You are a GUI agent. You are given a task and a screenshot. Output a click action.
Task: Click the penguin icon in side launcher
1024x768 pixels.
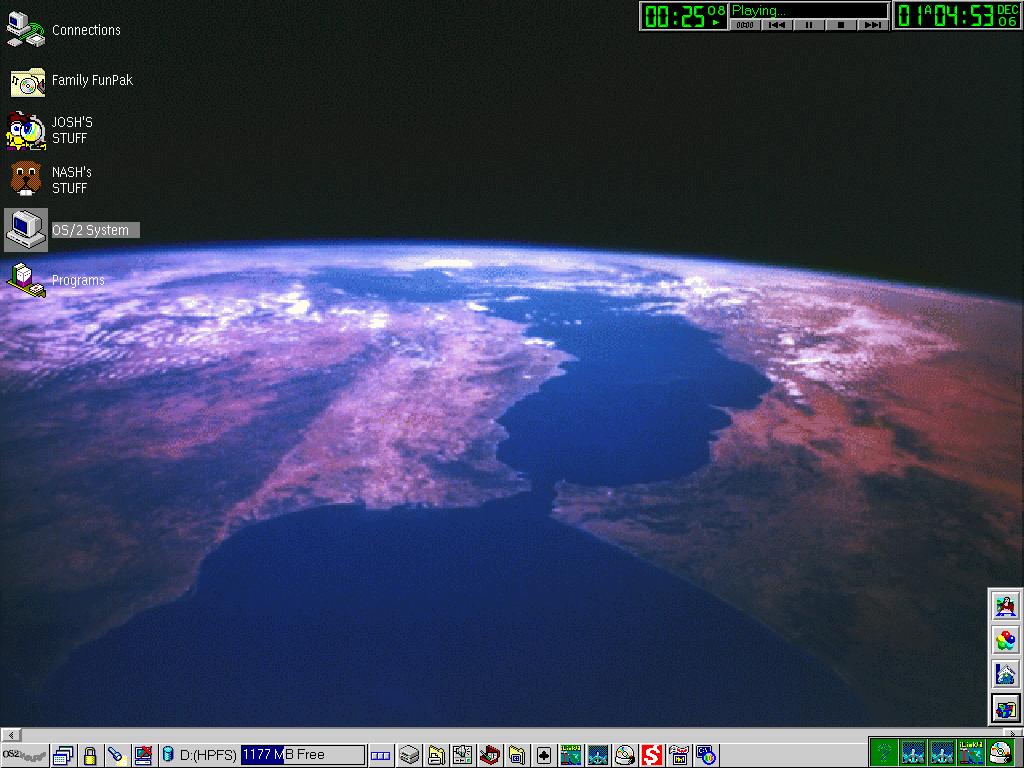[1006, 606]
